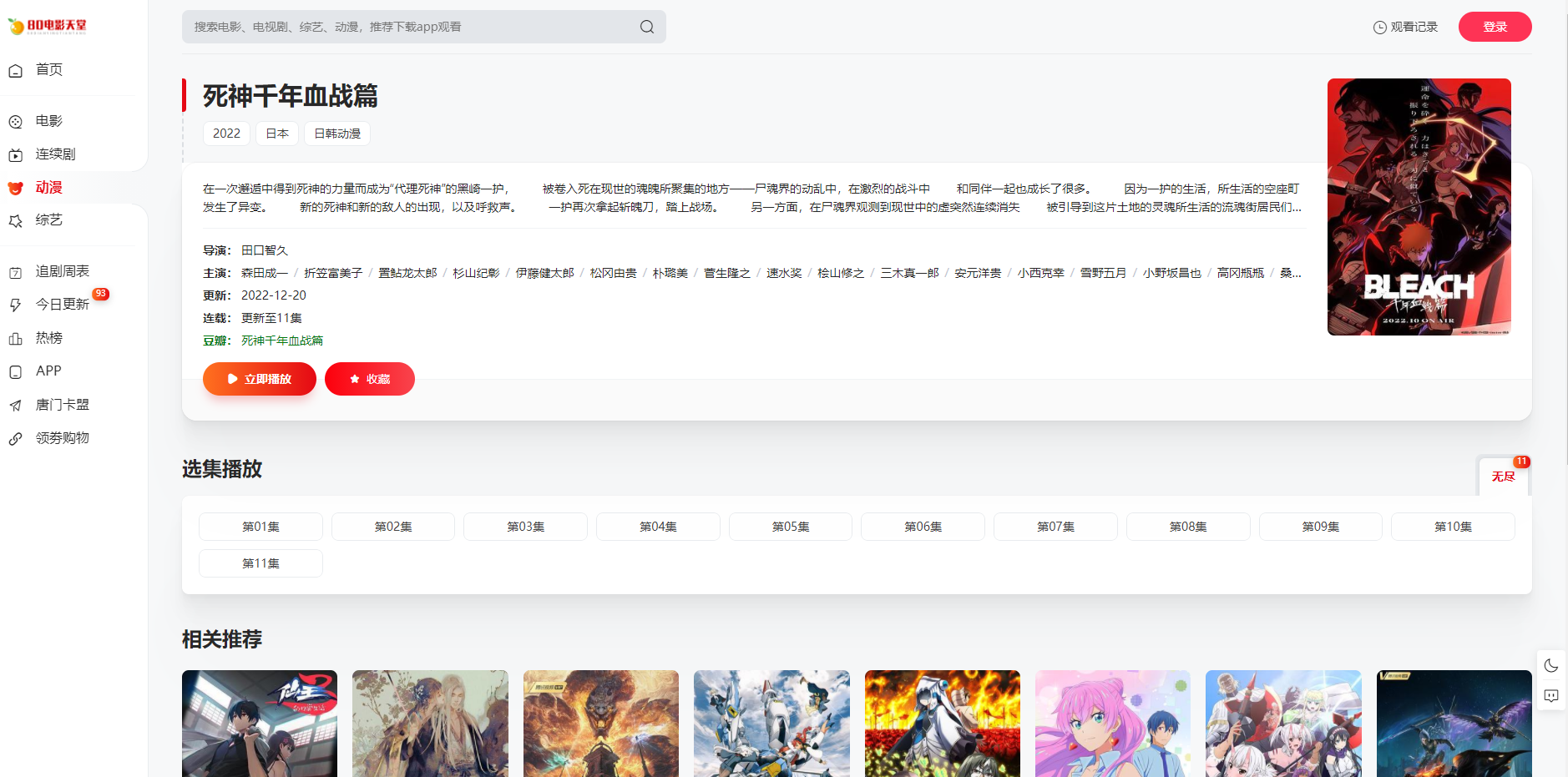Click the 动漫 red bear icon
1568x777 pixels.
15,188
